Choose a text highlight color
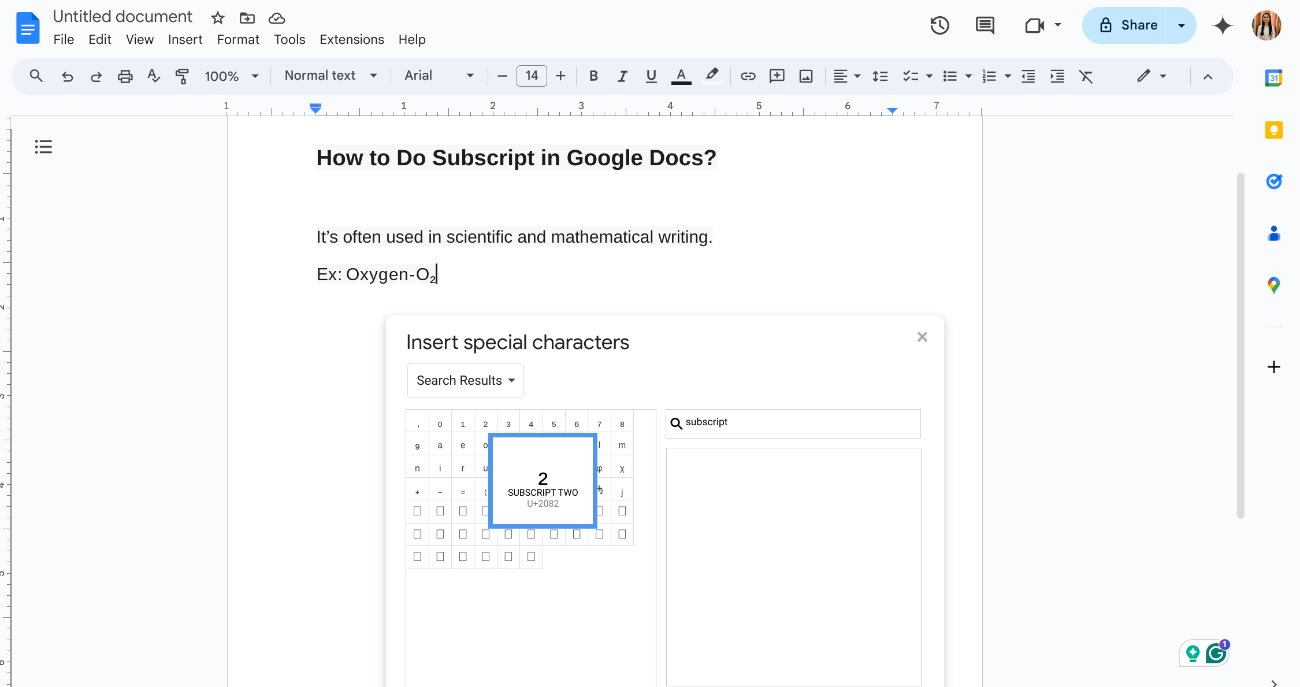This screenshot has width=1300, height=687. (711, 75)
